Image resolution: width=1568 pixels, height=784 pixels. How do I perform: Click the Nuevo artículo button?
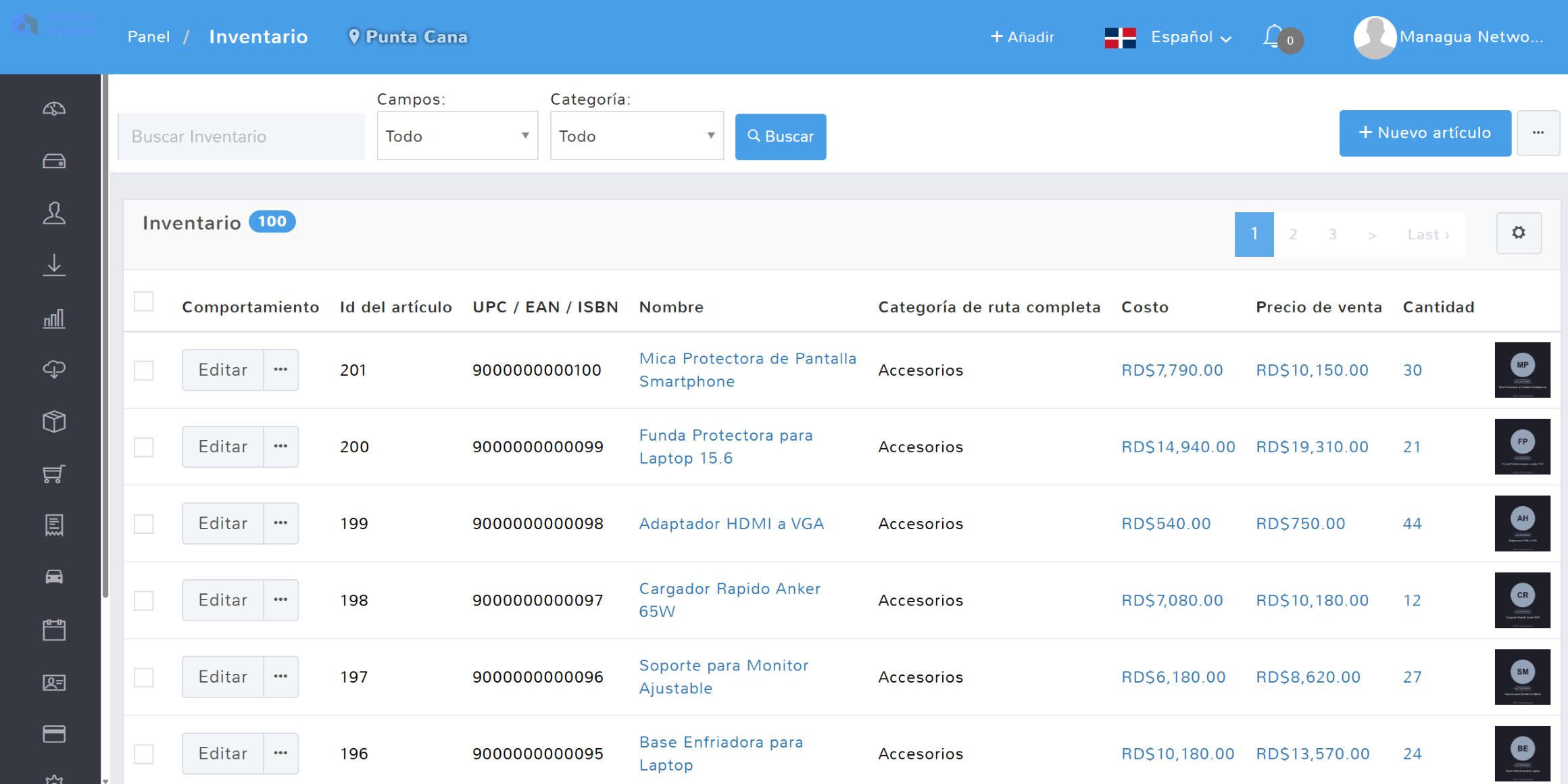1425,133
